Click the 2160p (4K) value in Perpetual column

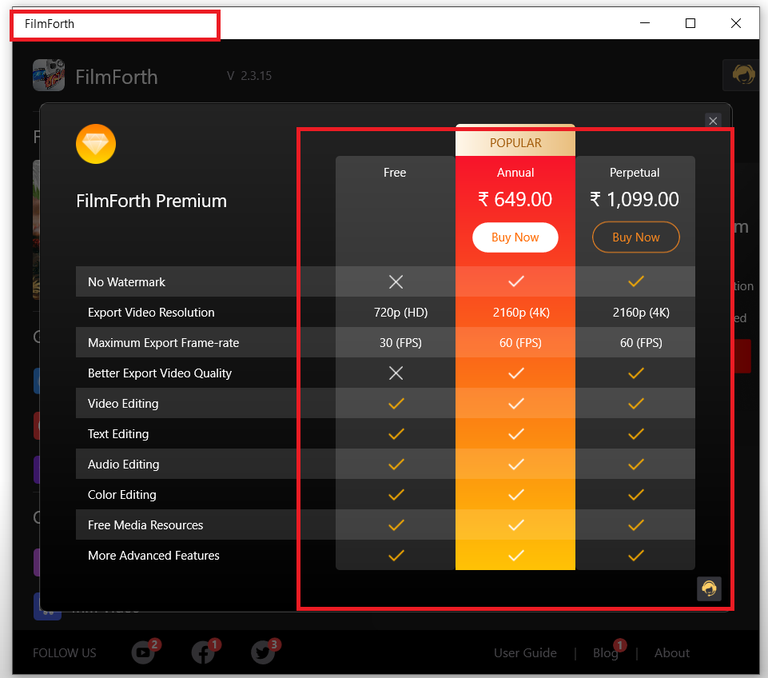tap(641, 313)
